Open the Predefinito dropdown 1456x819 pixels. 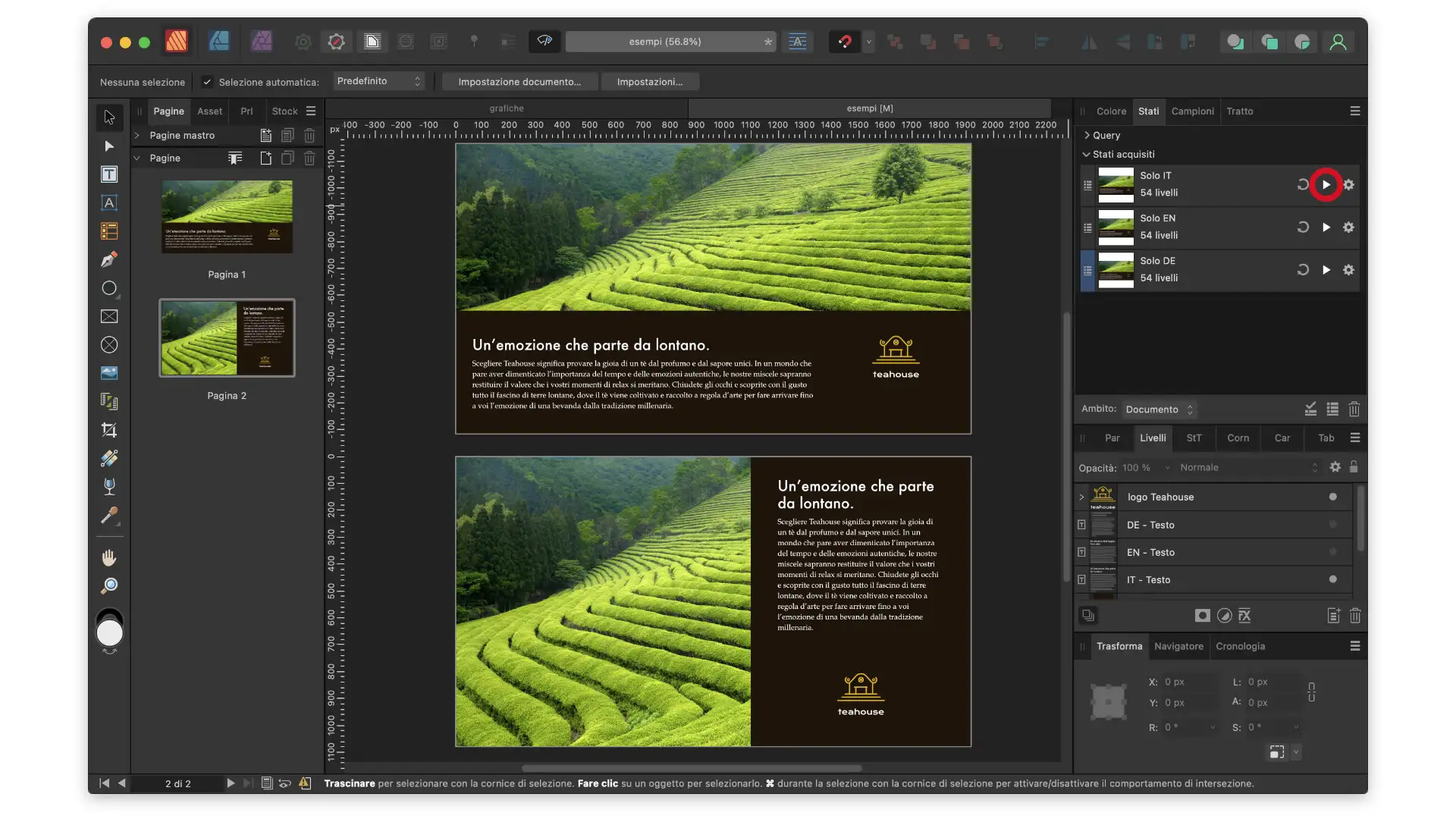[378, 81]
